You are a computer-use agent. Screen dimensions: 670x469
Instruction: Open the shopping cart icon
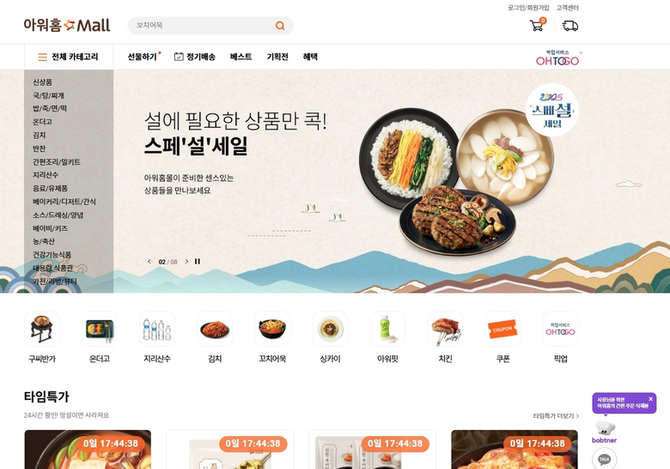click(x=537, y=26)
